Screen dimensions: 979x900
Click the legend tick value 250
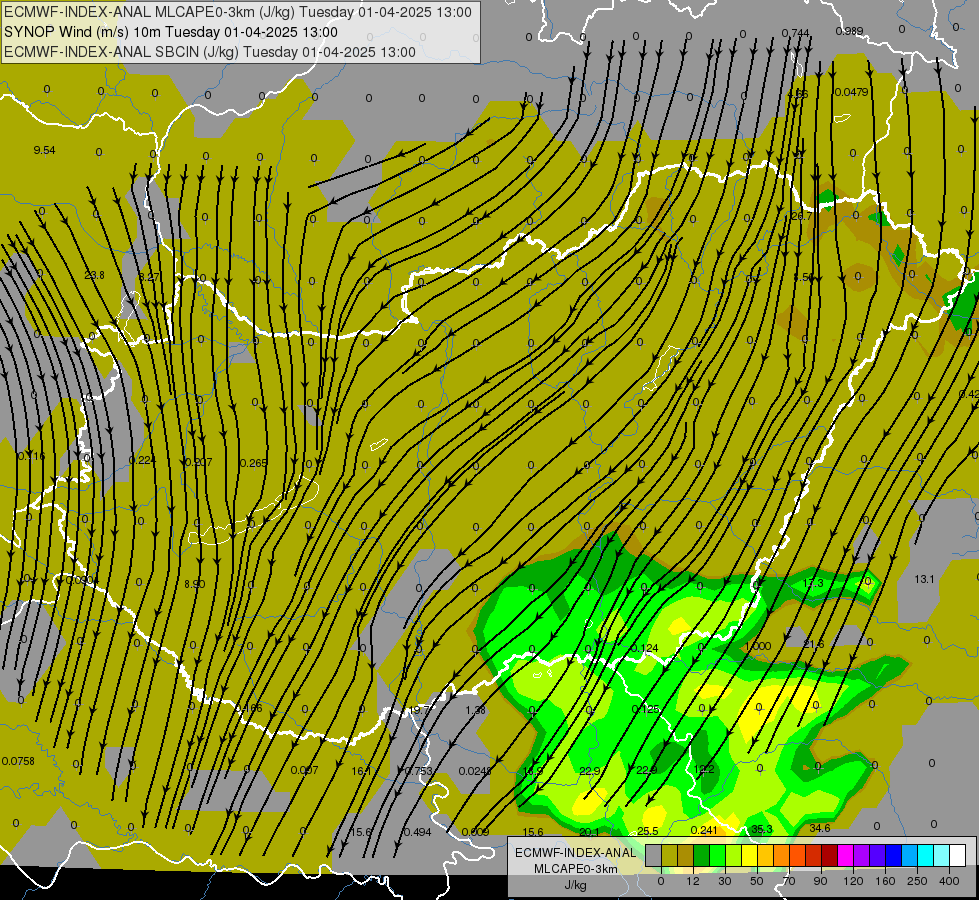(917, 881)
